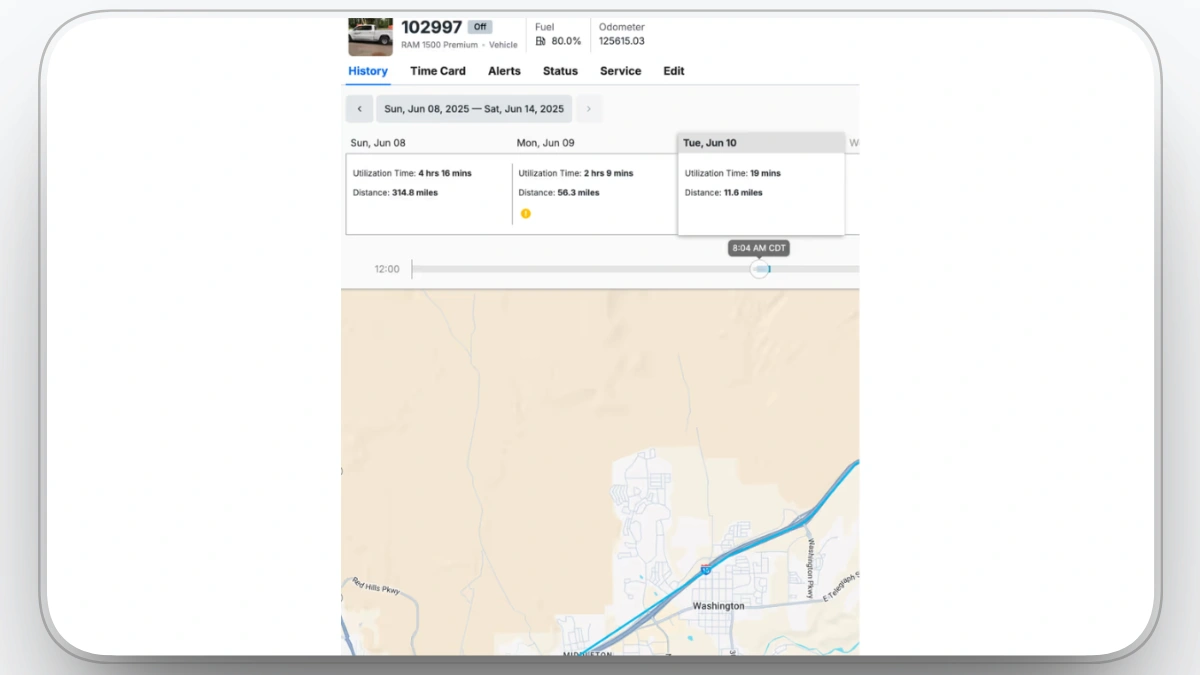The width and height of the screenshot is (1200, 675).
Task: Click Distance 56.3 miles
Action: click(559, 192)
